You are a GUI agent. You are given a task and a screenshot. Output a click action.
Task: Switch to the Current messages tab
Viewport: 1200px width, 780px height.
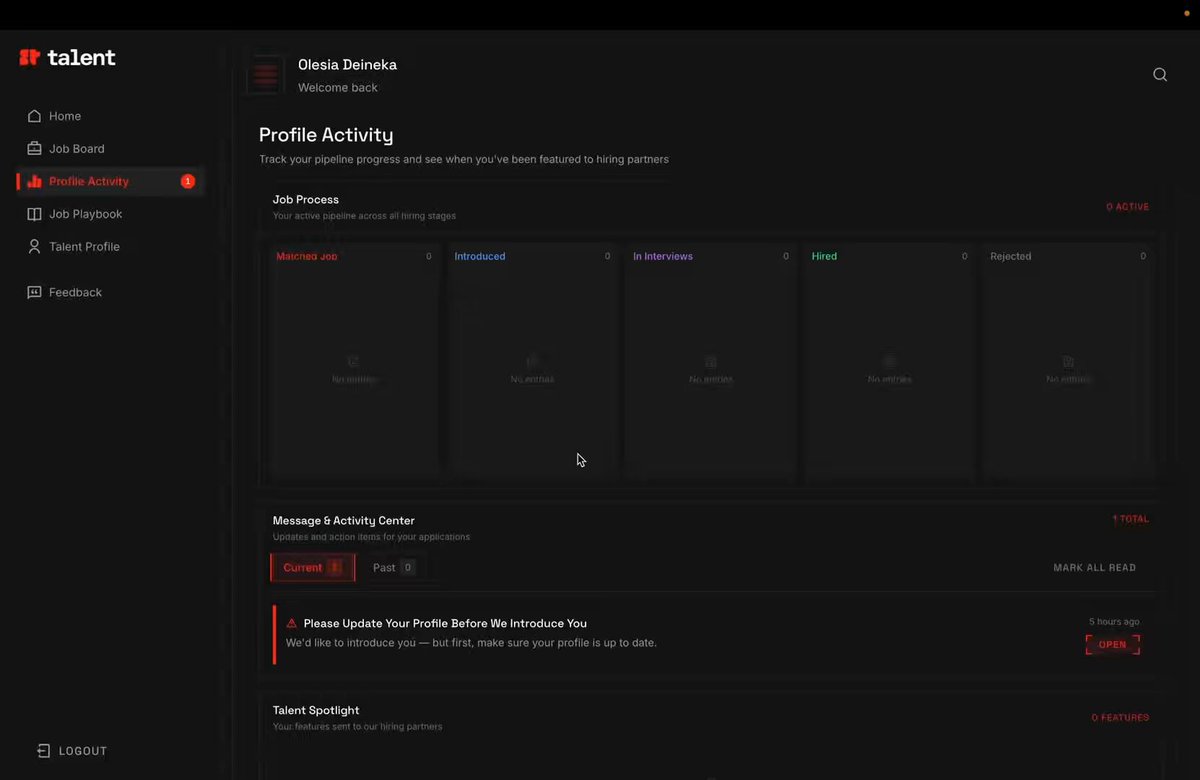(312, 568)
